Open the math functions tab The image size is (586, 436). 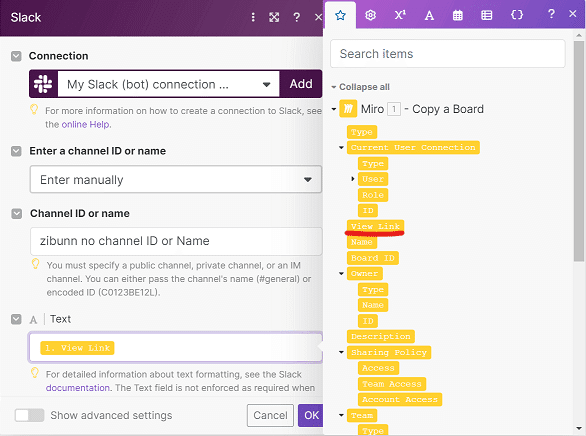[400, 15]
